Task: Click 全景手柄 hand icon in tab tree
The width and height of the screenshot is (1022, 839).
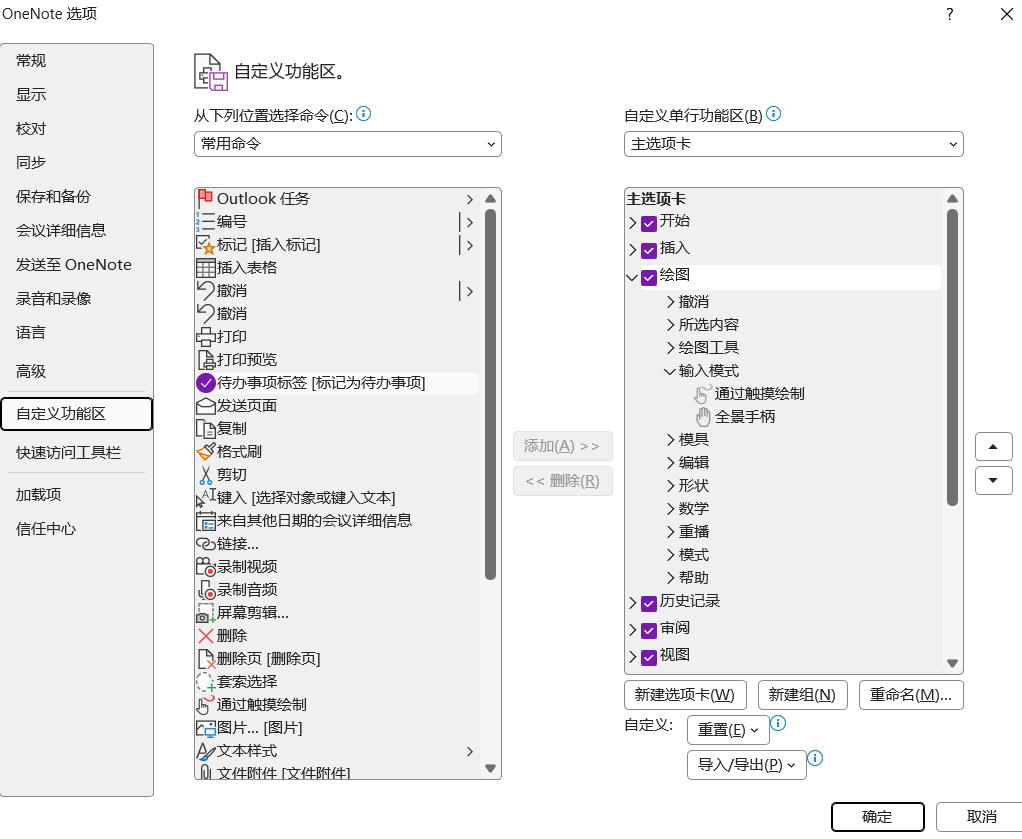Action: [x=703, y=417]
